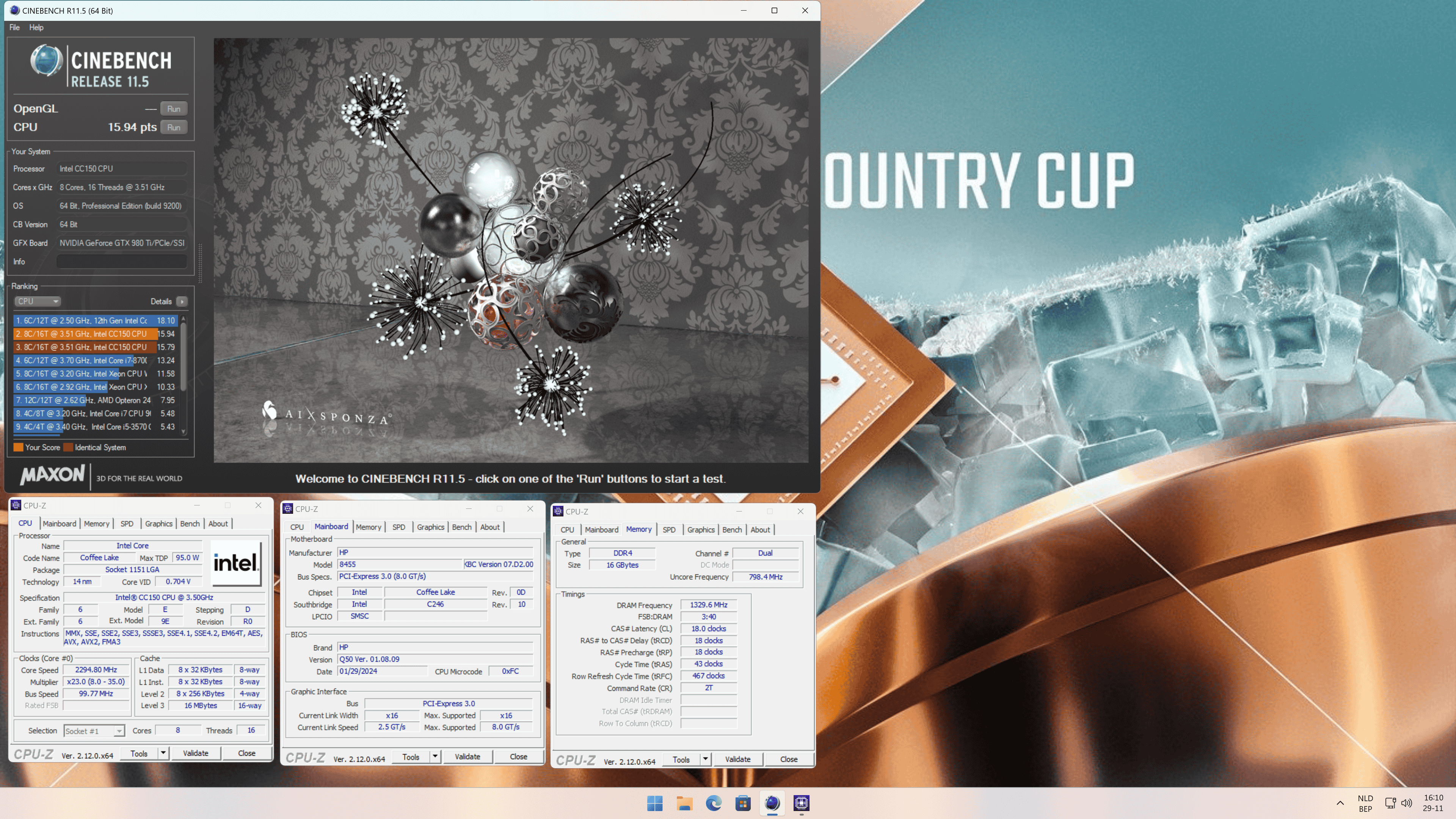Click ranking list scroll down arrow
The image size is (1456, 819).
pyautogui.click(x=183, y=432)
